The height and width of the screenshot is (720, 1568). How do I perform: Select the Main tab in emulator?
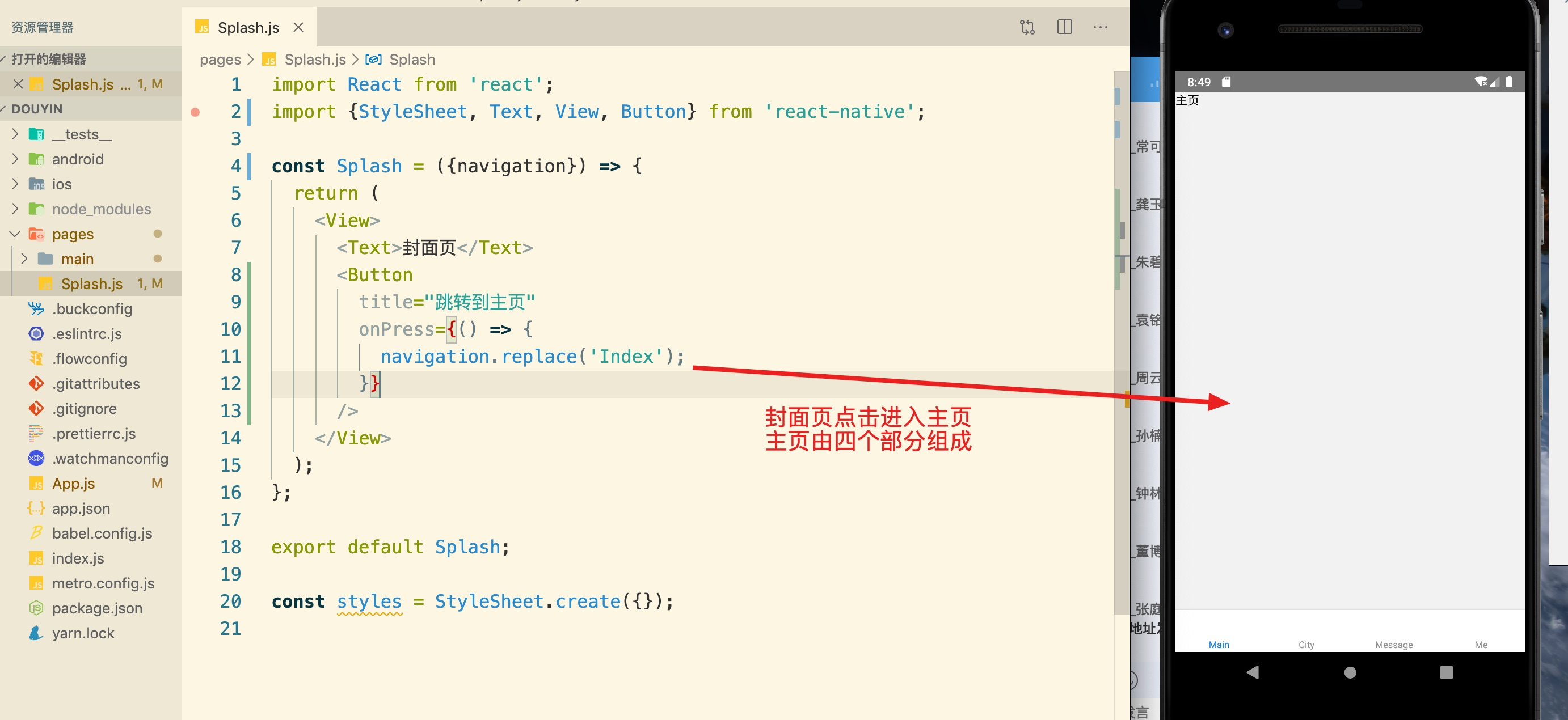click(1219, 645)
